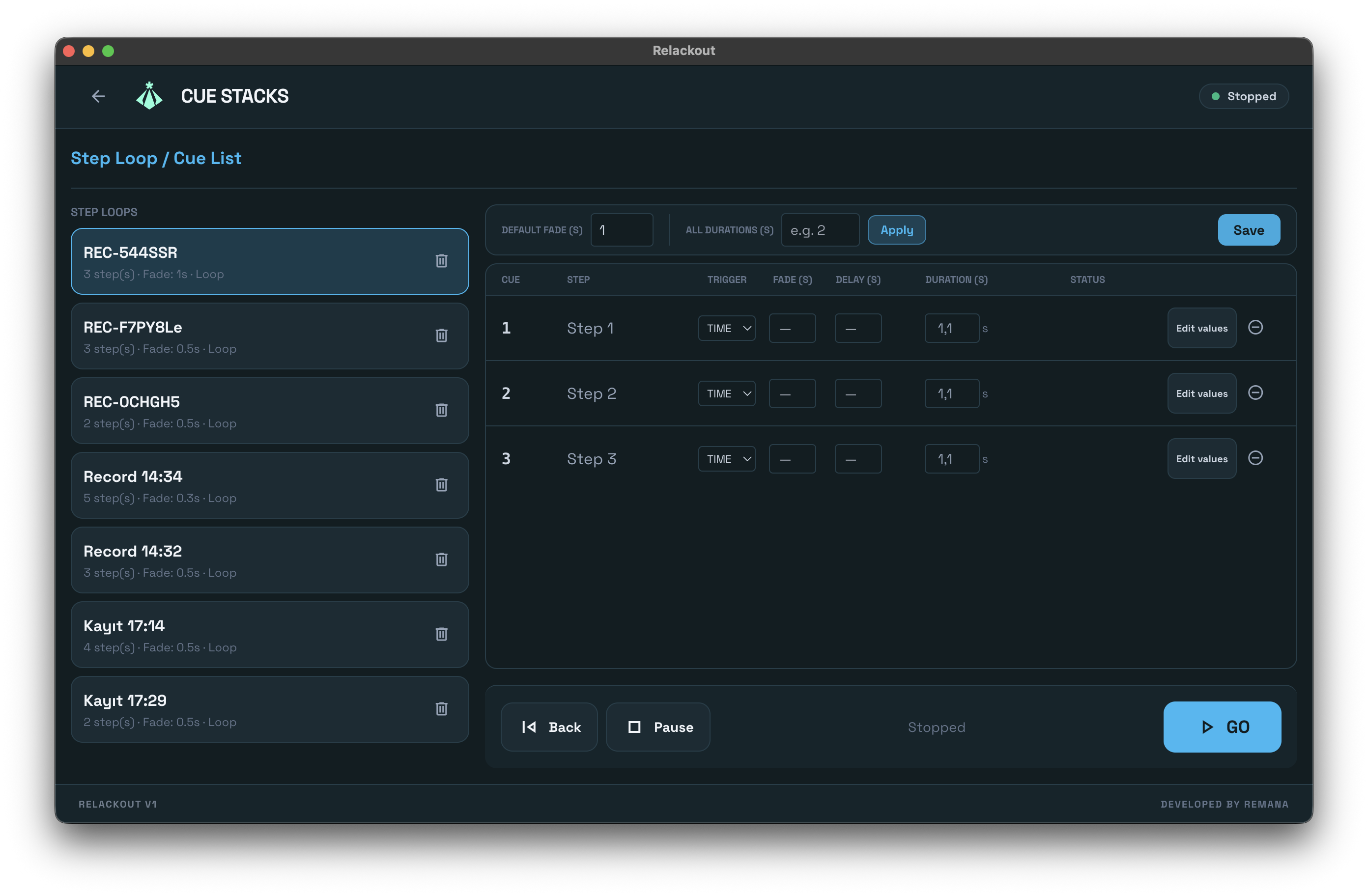The height and width of the screenshot is (896, 1368).
Task: Edit the duration field of Step 2
Action: tap(952, 393)
